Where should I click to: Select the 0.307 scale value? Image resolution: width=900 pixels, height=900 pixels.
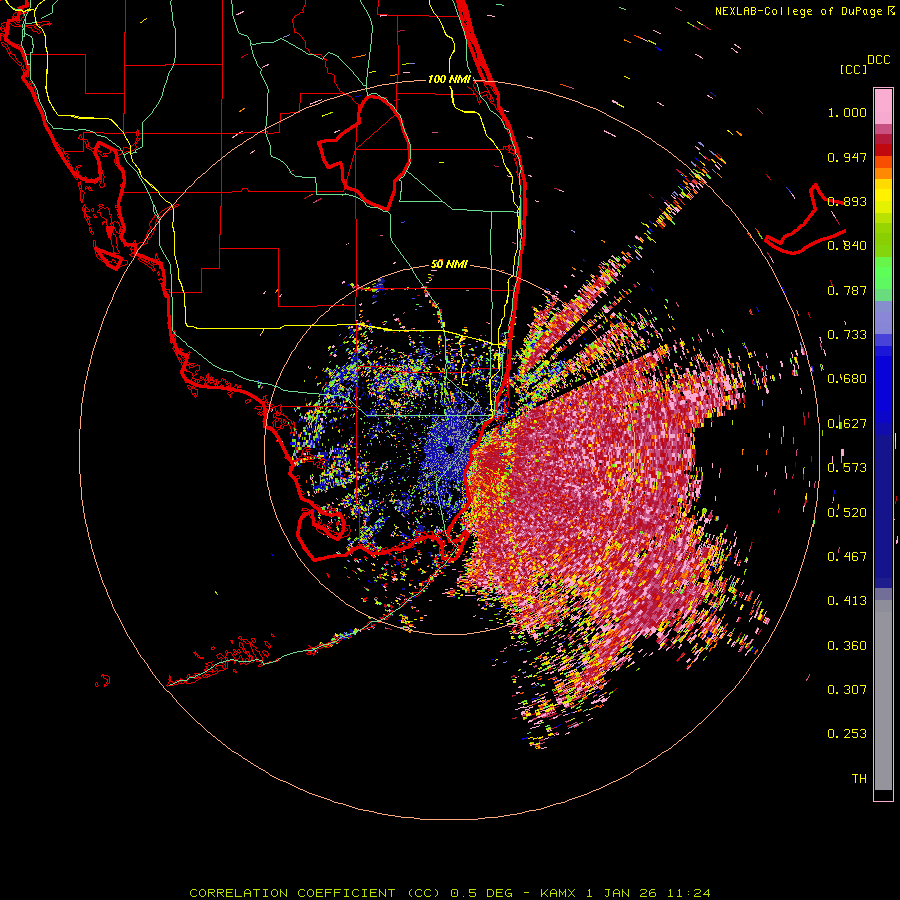(847, 690)
